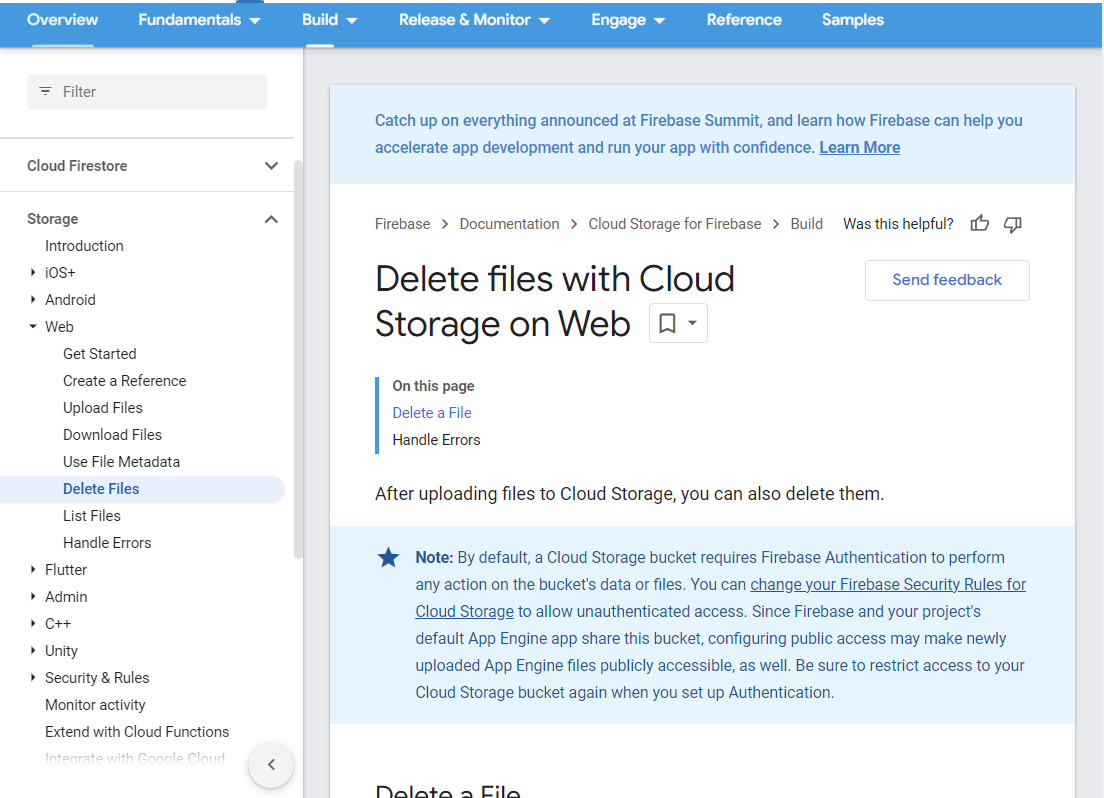This screenshot has height=798, width=1104.
Task: Go to the Reference tab
Action: pos(744,20)
